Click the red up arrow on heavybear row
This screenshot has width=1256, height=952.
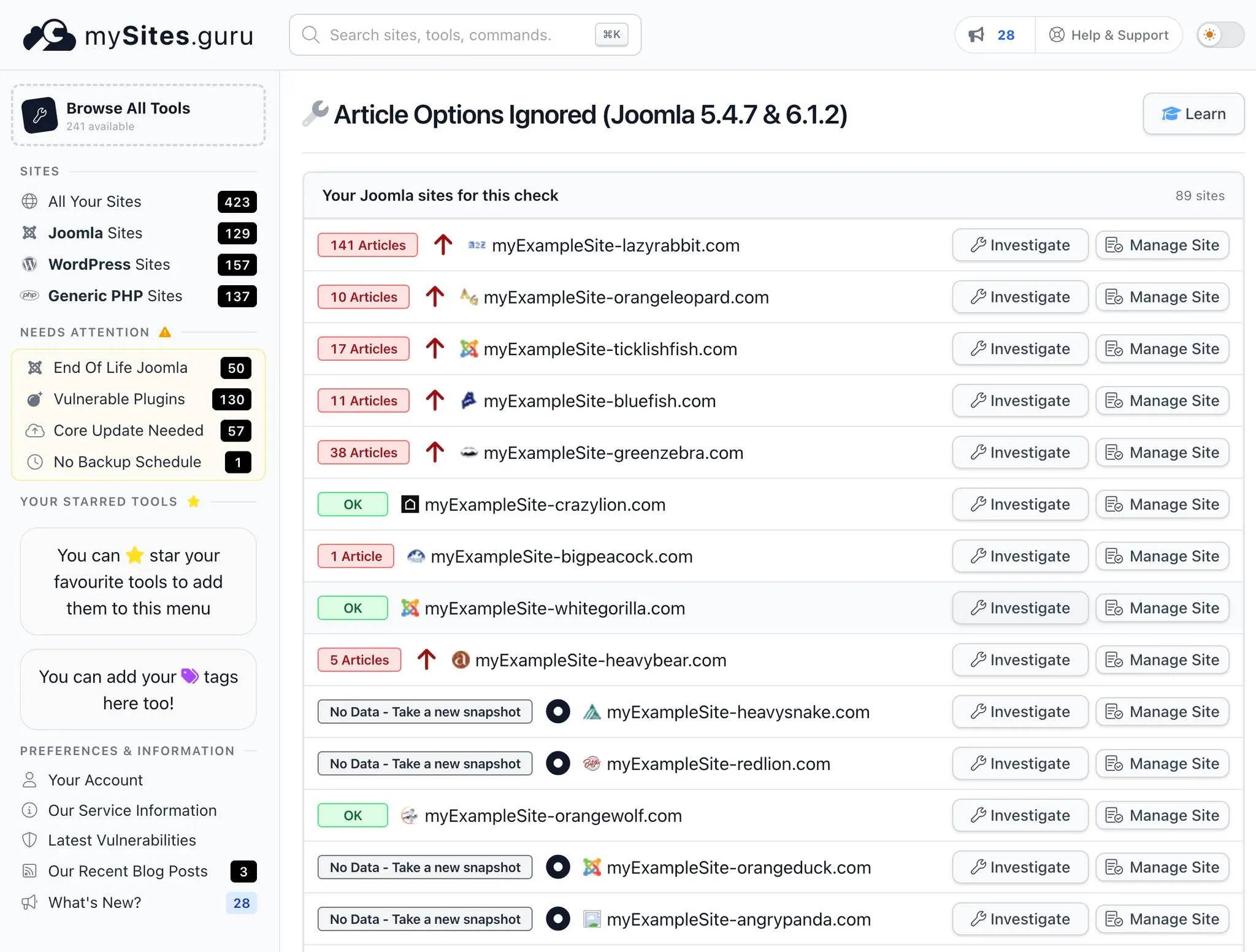click(x=426, y=660)
